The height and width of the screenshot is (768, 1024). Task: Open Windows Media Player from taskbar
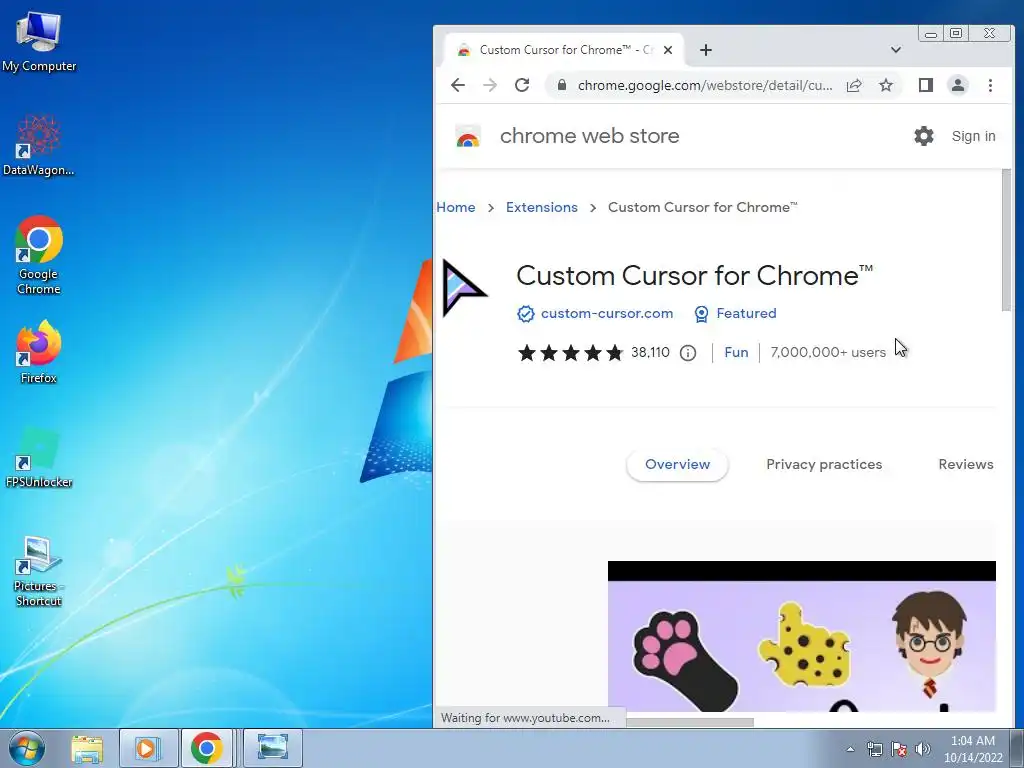pyautogui.click(x=148, y=748)
